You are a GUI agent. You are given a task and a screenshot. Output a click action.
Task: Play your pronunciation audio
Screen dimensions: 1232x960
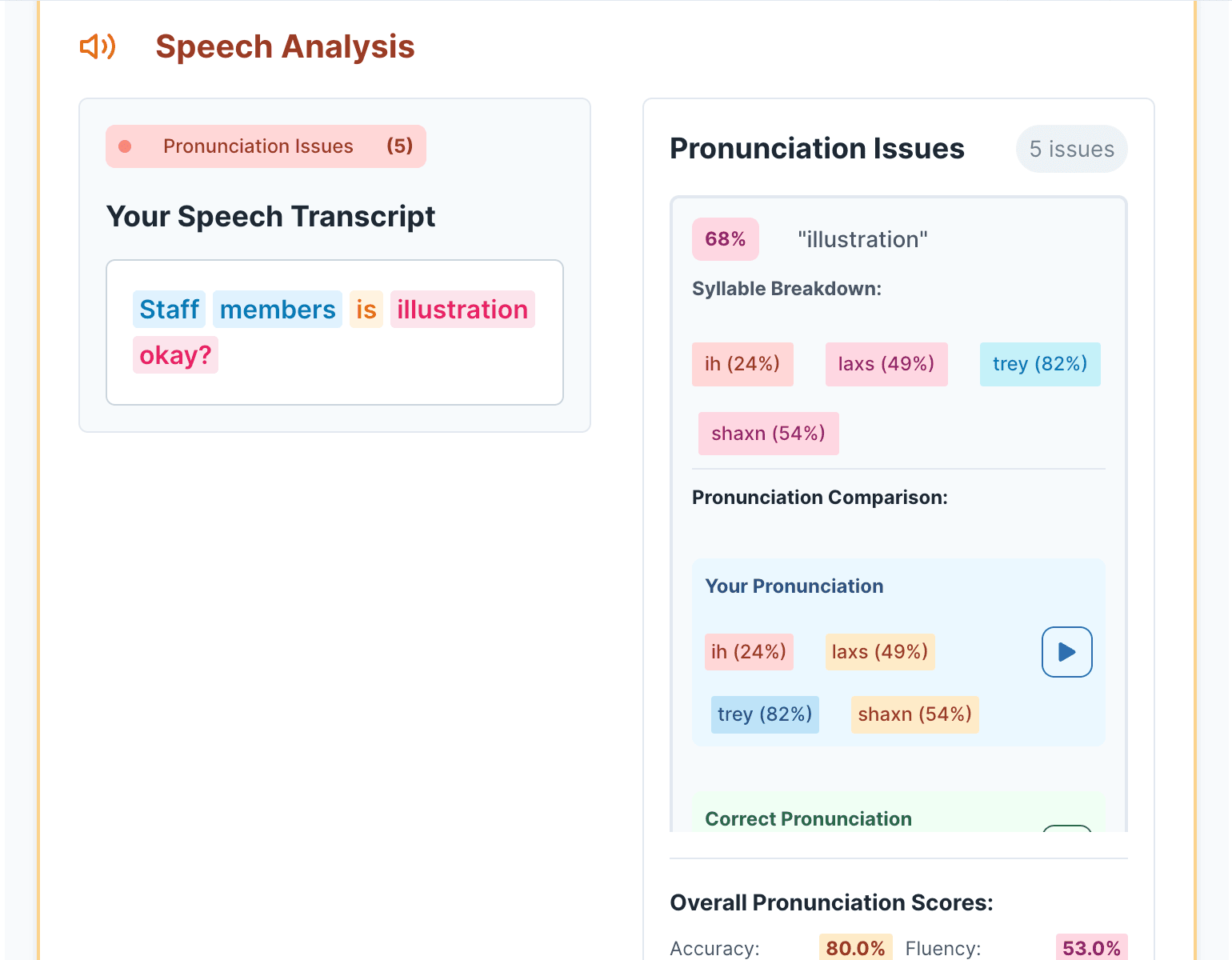(x=1066, y=652)
